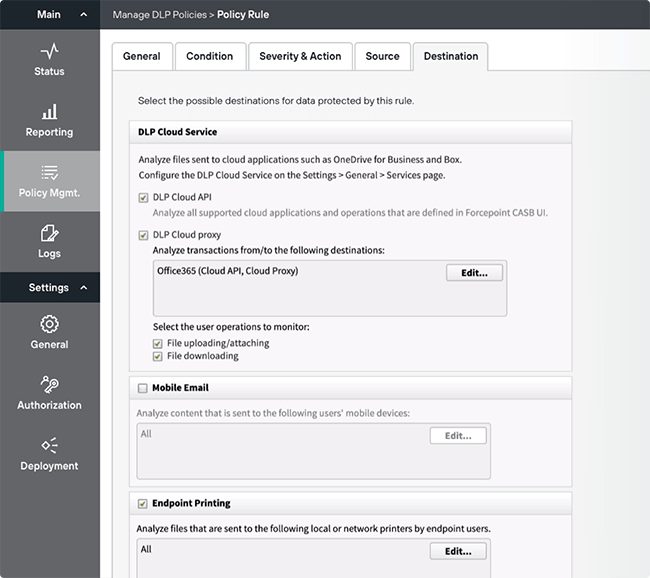Select the Policy Mgmt. checklist icon
650x578 pixels.
coord(49,172)
